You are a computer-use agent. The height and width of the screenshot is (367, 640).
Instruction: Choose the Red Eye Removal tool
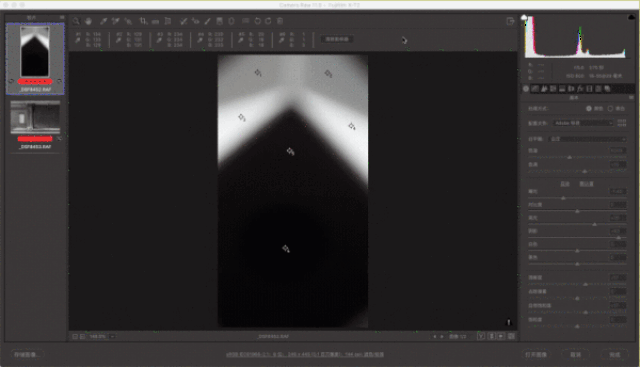click(x=196, y=21)
